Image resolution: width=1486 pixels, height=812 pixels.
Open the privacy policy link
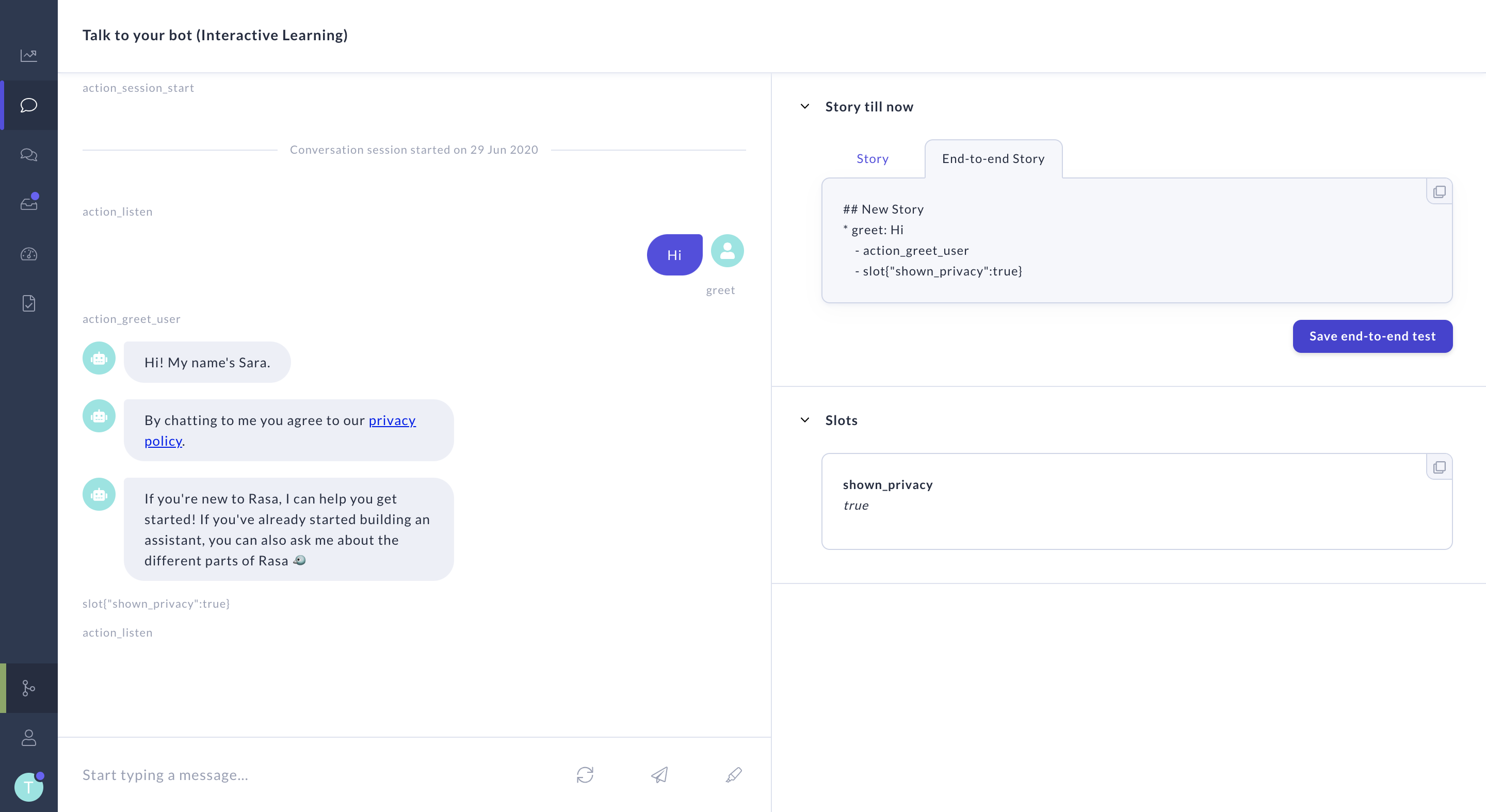[x=392, y=420]
